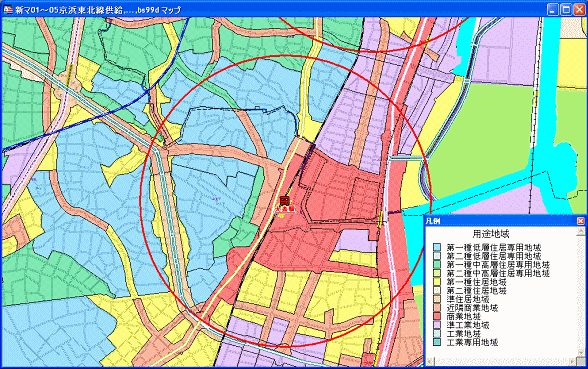Select the 第一種中高層住居専用地域 green swatch

click(x=437, y=265)
